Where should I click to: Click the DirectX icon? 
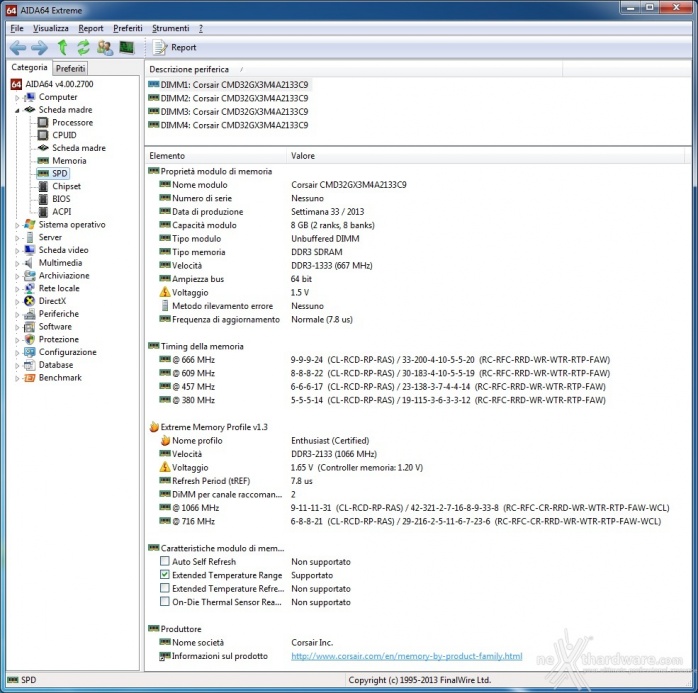click(x=29, y=301)
